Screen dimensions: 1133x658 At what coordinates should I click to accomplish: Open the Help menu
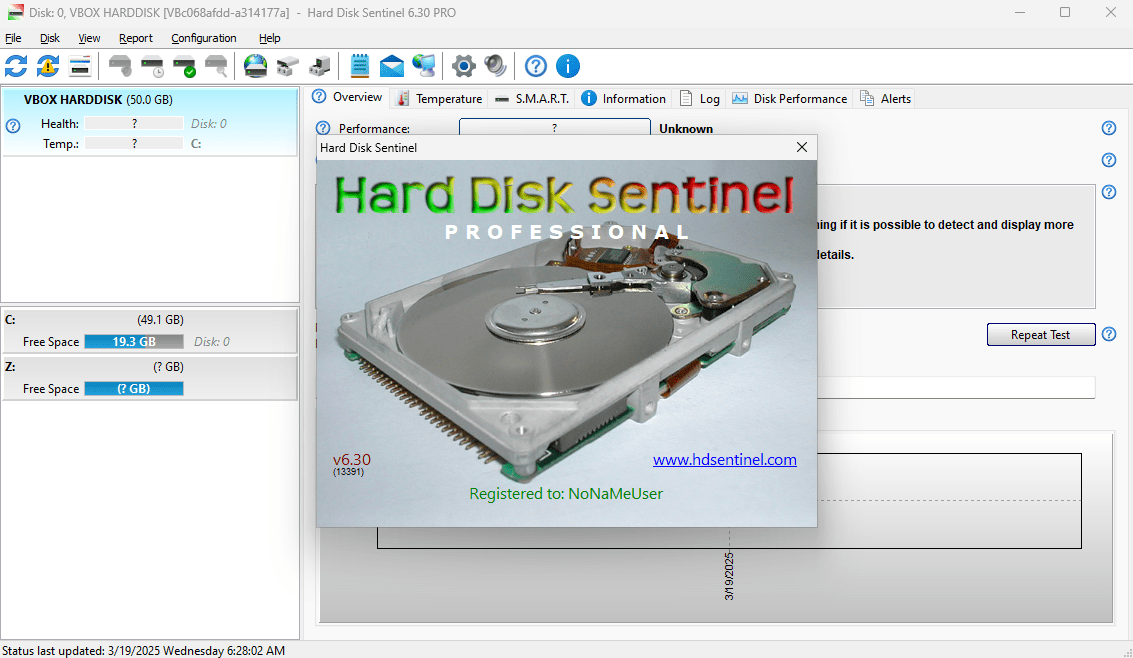(x=270, y=38)
